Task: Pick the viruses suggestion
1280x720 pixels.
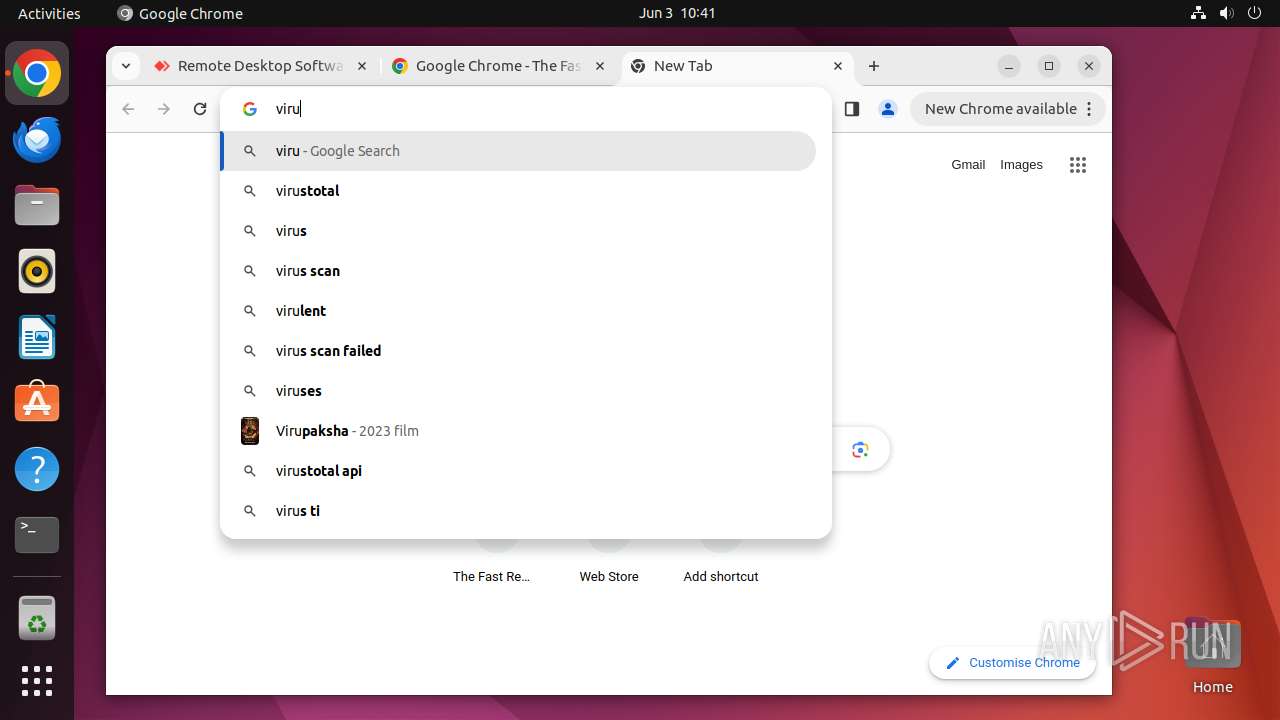Action: [518, 391]
